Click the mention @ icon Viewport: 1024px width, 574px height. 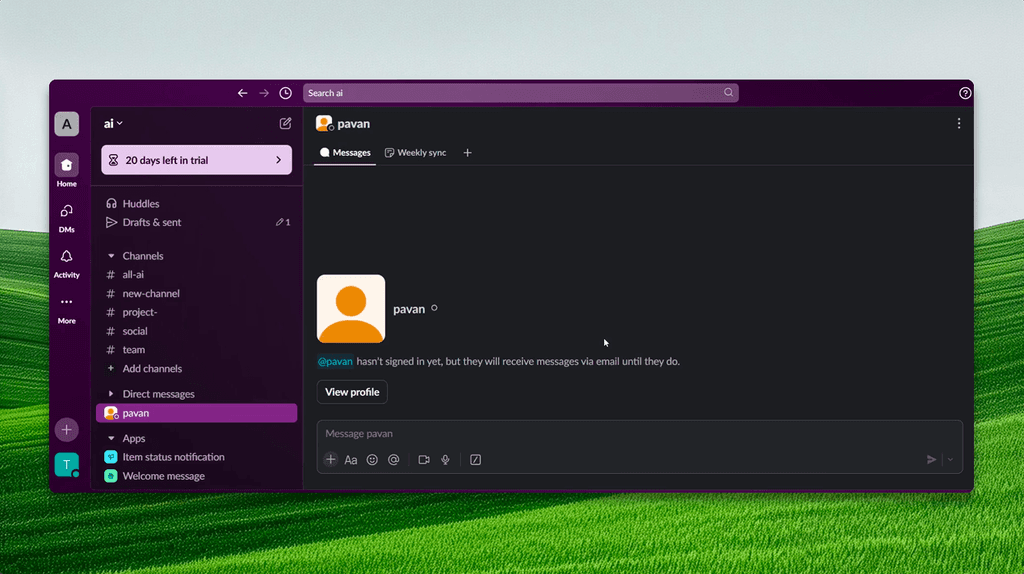393,460
